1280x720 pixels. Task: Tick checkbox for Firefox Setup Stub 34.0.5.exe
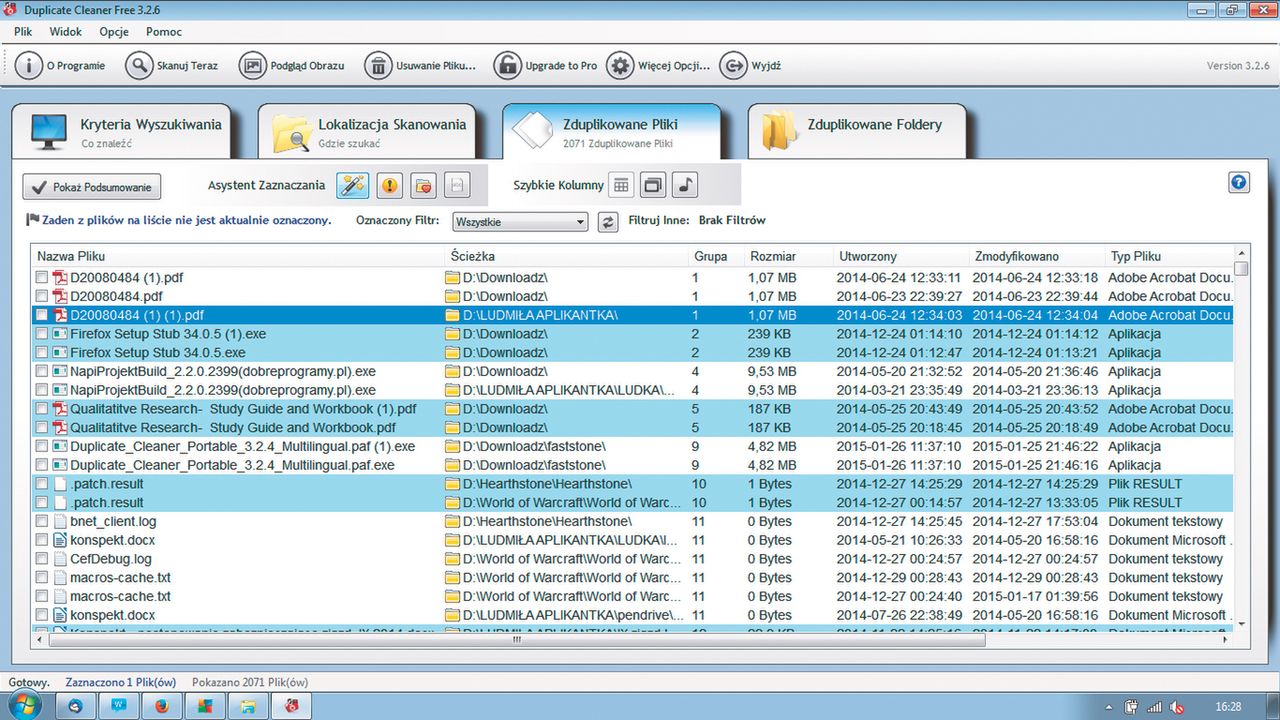(42, 353)
